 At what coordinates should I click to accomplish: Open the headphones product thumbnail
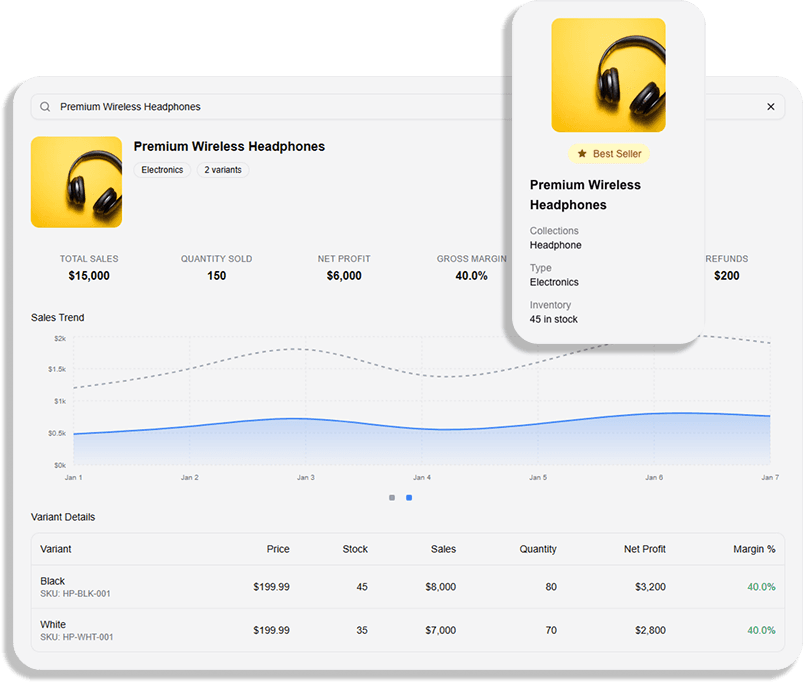76,182
